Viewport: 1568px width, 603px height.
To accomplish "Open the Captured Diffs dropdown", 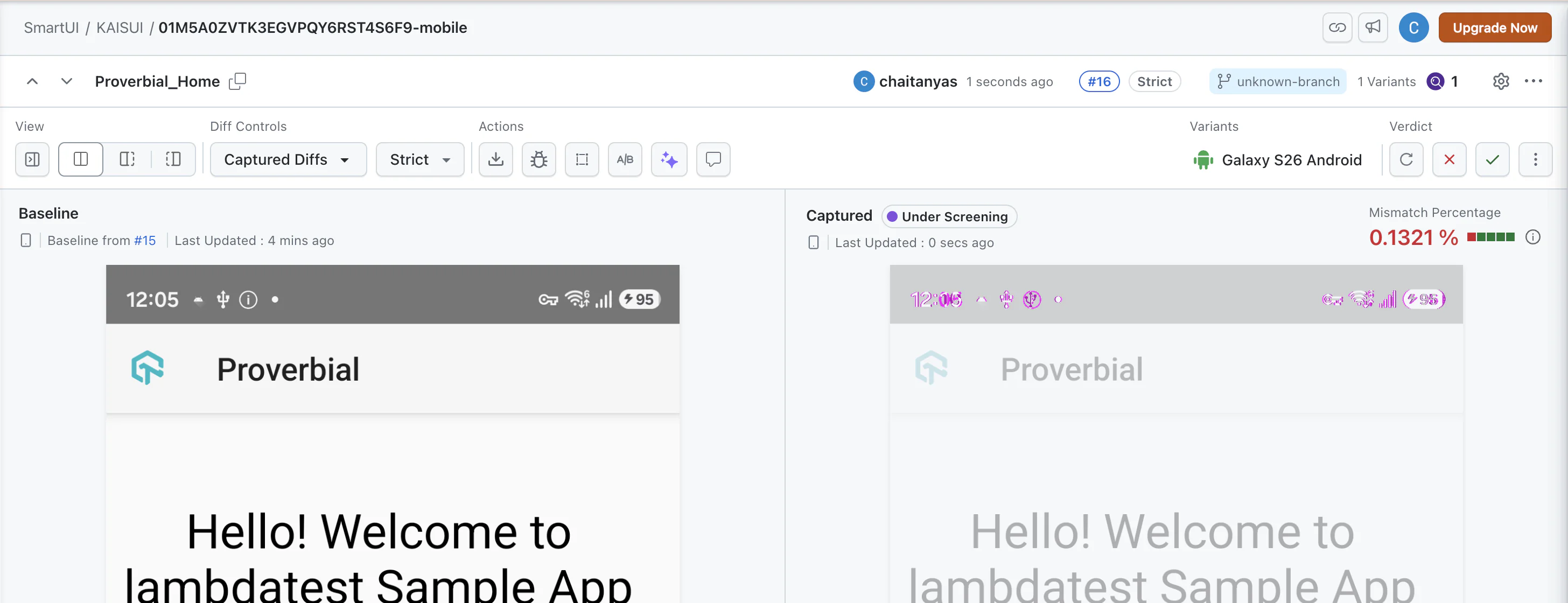I will (288, 159).
